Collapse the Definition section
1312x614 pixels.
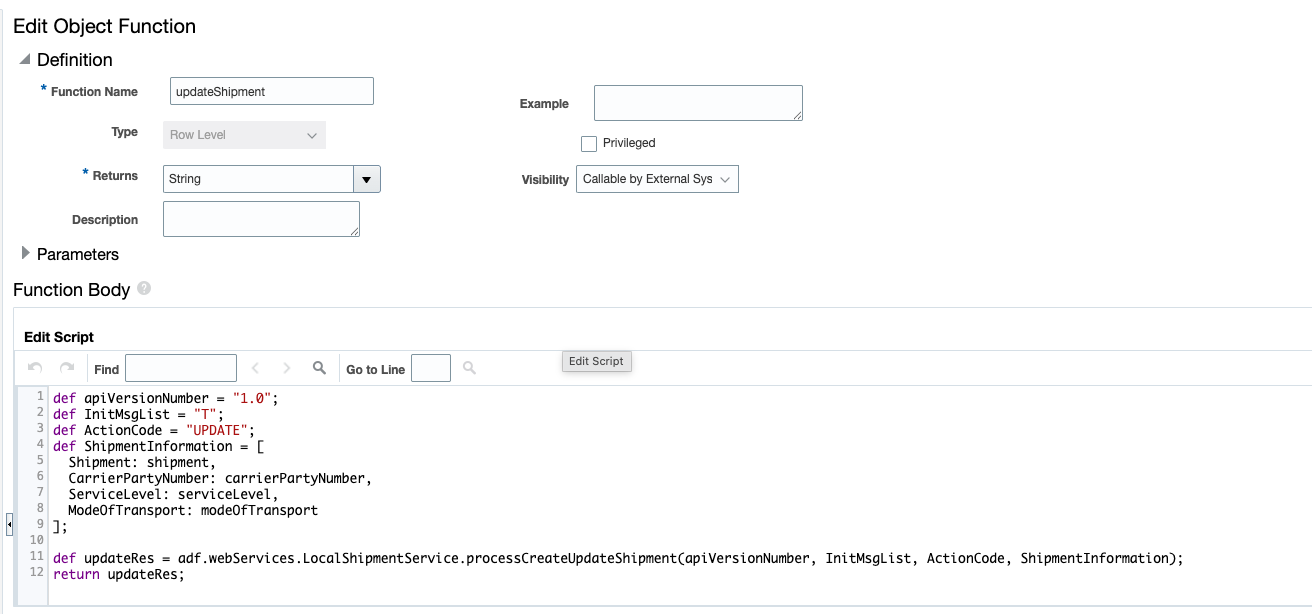(24, 60)
